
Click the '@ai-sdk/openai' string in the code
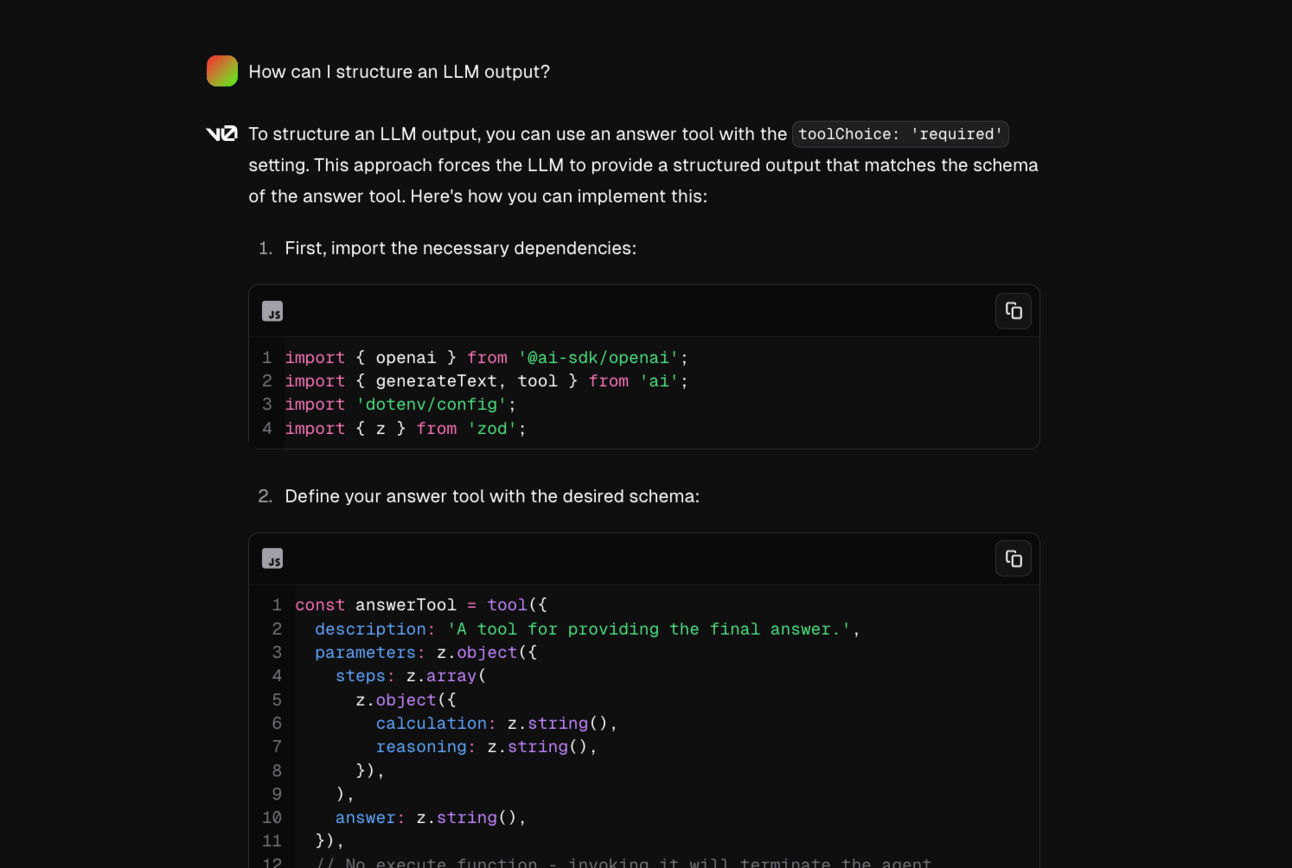pyautogui.click(x=598, y=358)
